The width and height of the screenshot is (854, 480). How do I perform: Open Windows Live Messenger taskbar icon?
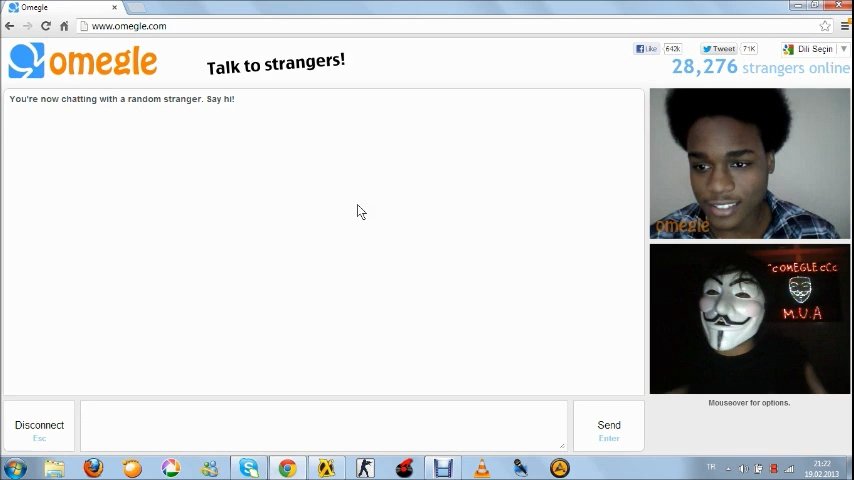pos(210,468)
